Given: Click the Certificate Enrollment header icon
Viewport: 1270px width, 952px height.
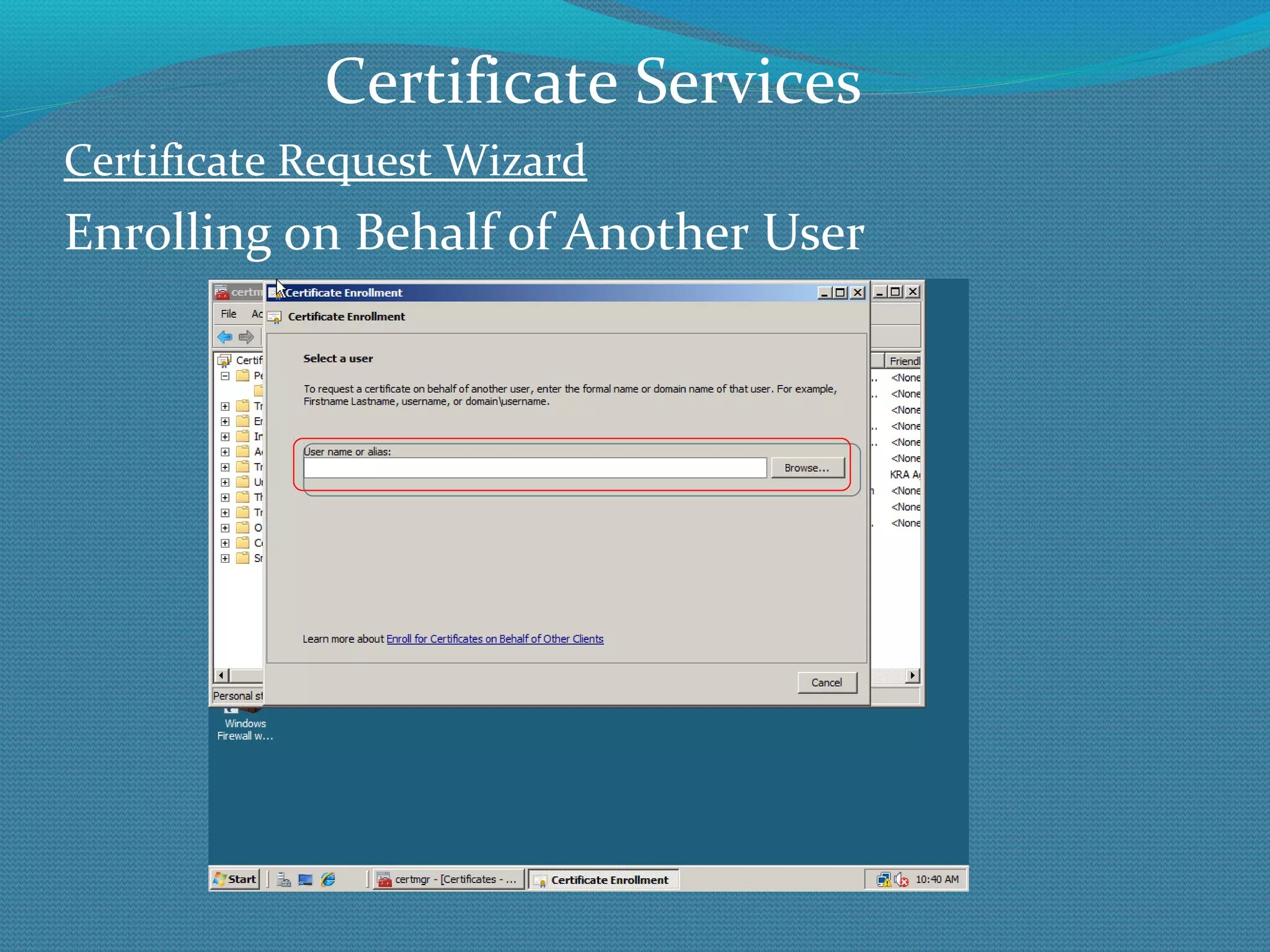Looking at the screenshot, I should pyautogui.click(x=275, y=317).
